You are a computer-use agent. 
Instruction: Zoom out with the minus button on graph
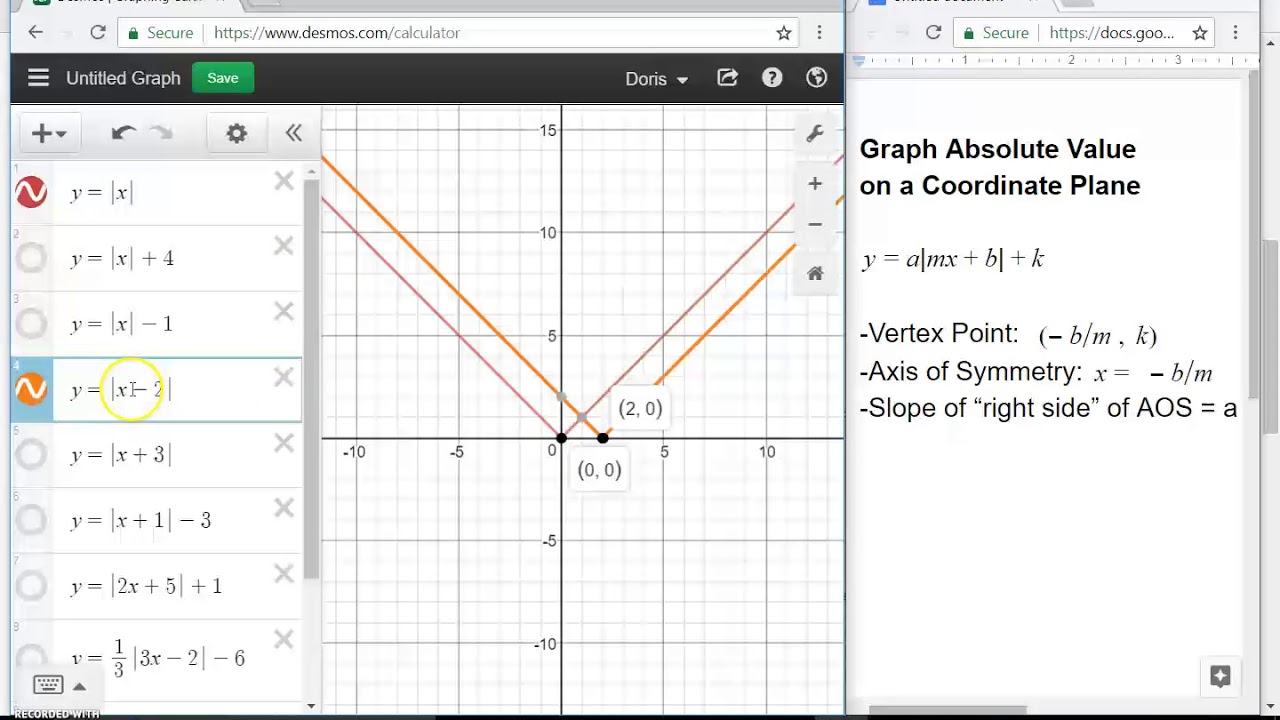(x=815, y=224)
